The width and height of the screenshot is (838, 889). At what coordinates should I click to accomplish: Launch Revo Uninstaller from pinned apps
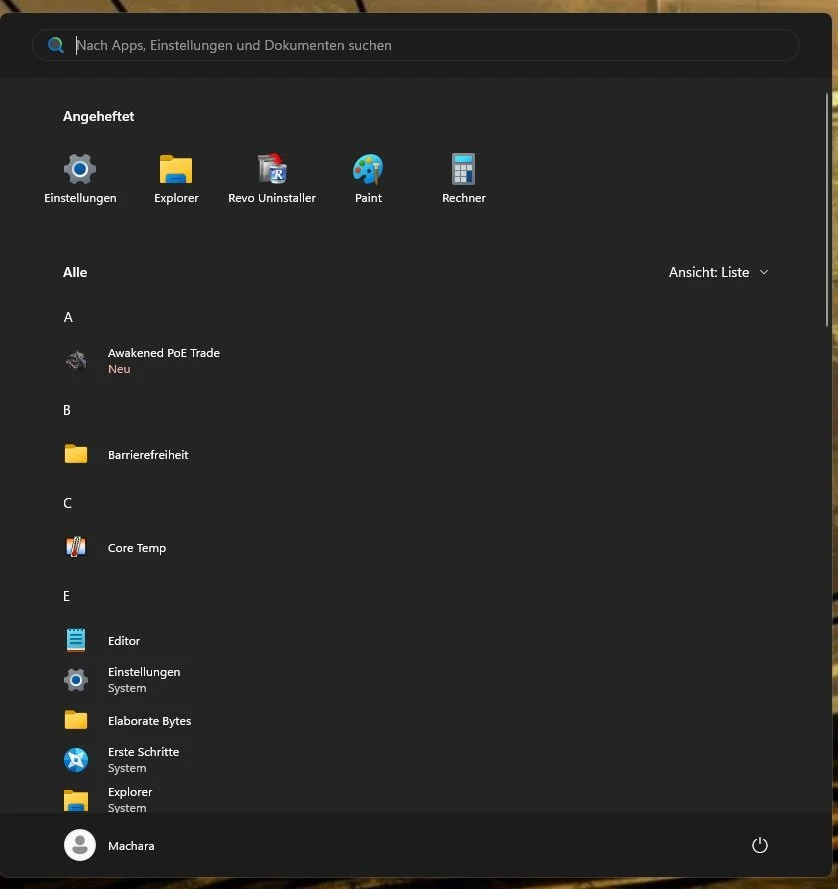tap(272, 169)
